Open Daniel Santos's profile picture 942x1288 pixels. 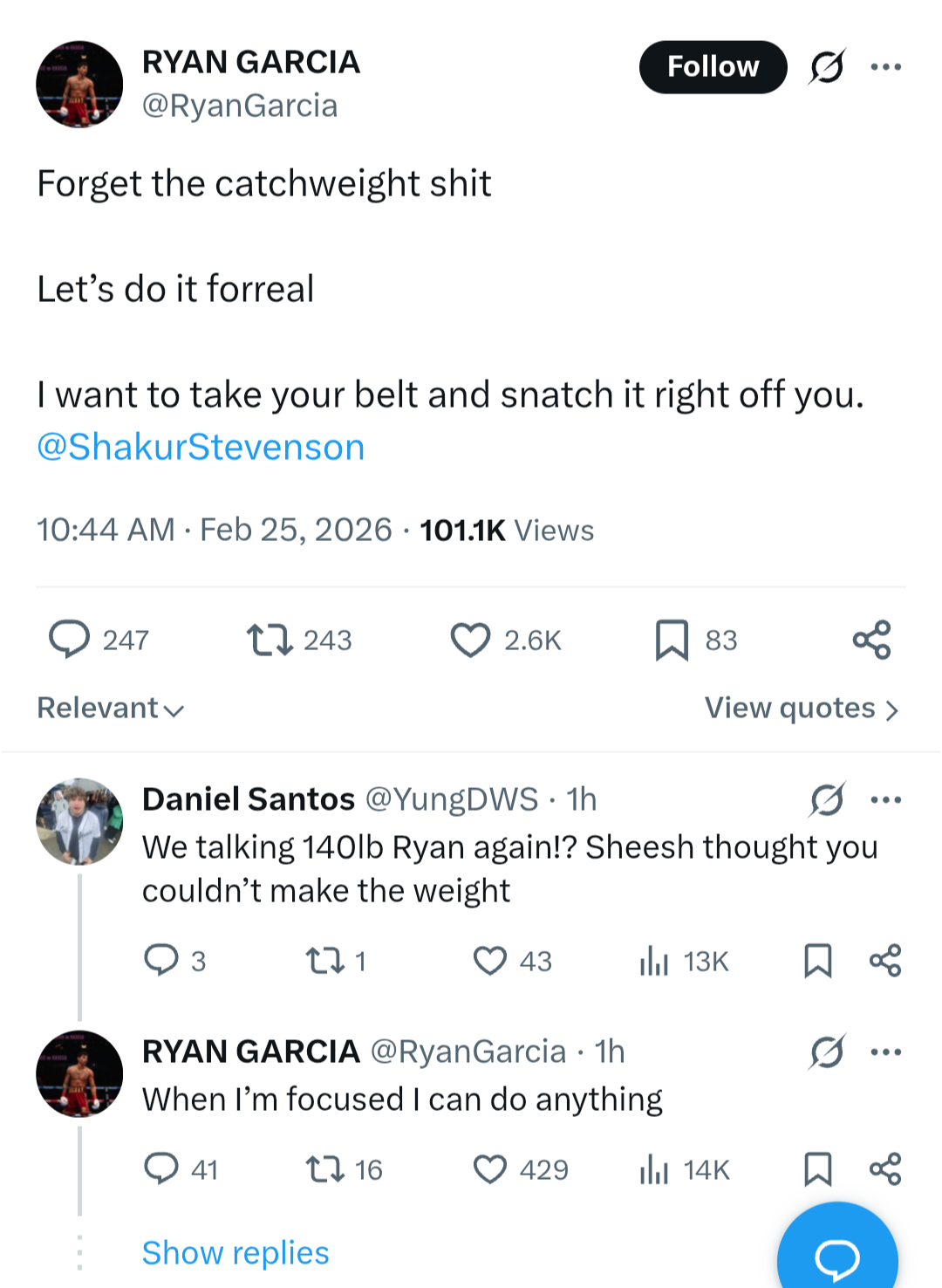coord(79,821)
